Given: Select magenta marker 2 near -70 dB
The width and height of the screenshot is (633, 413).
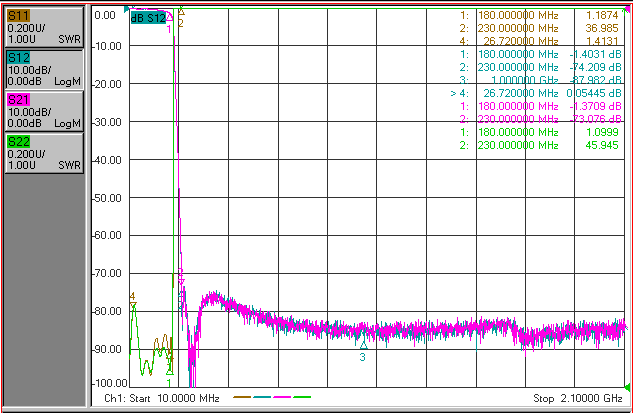Looking at the screenshot, I should pos(181,277).
